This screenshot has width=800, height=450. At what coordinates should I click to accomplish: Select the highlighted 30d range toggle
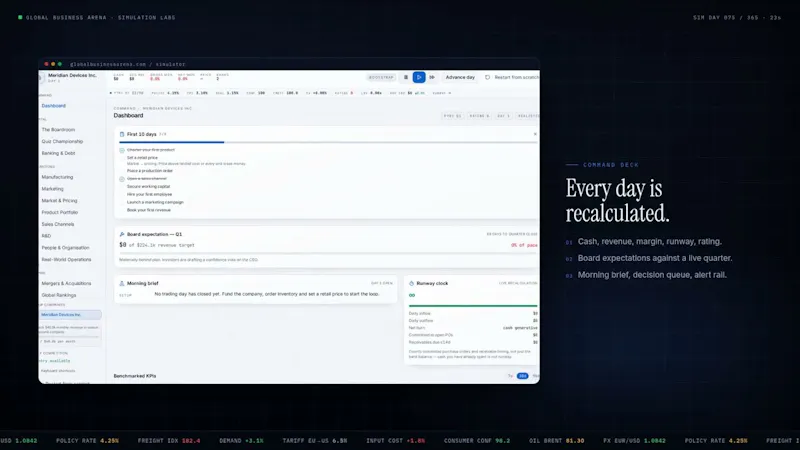click(x=522, y=376)
